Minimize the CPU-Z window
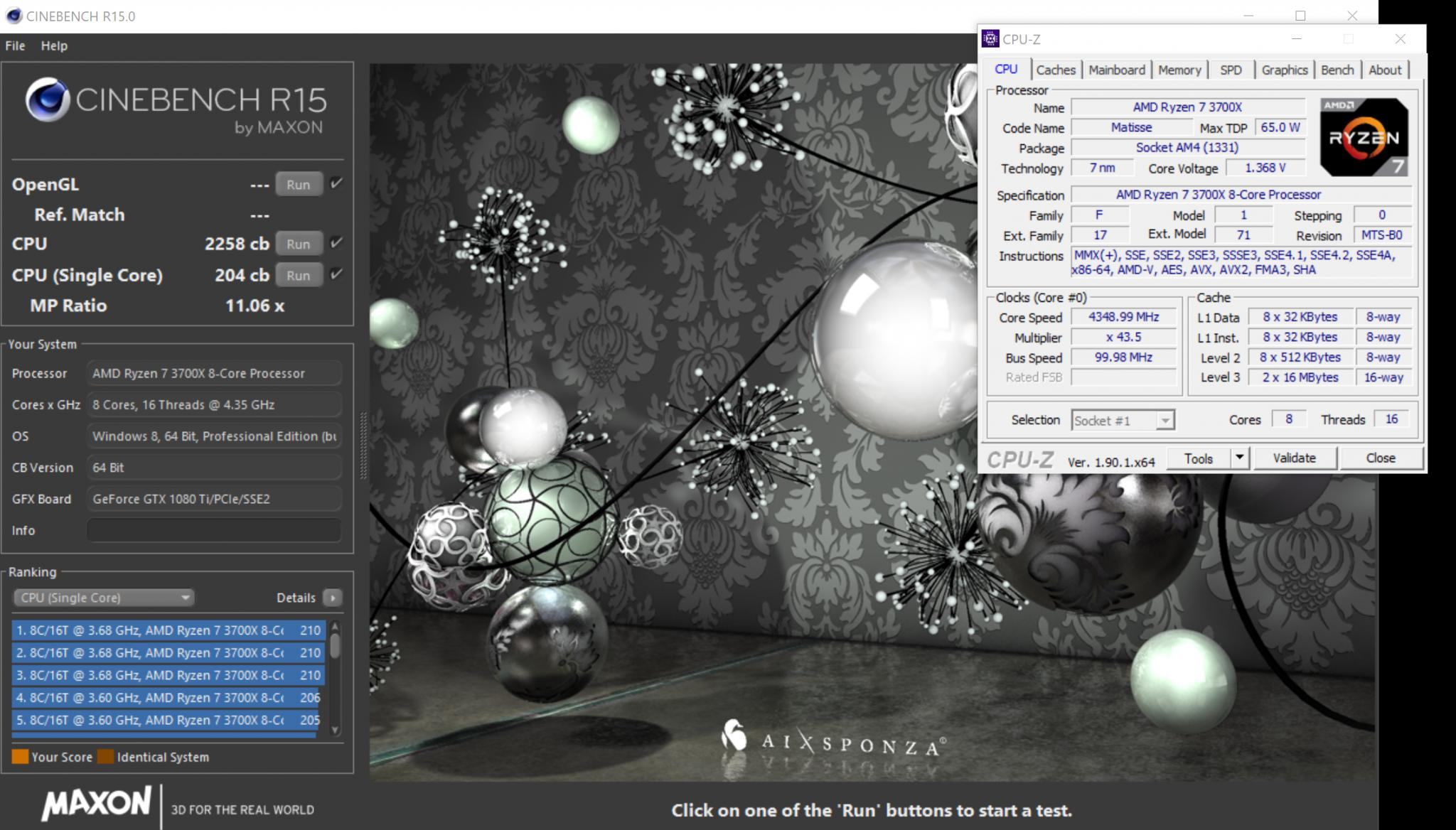The height and width of the screenshot is (830, 1456). [x=1296, y=39]
